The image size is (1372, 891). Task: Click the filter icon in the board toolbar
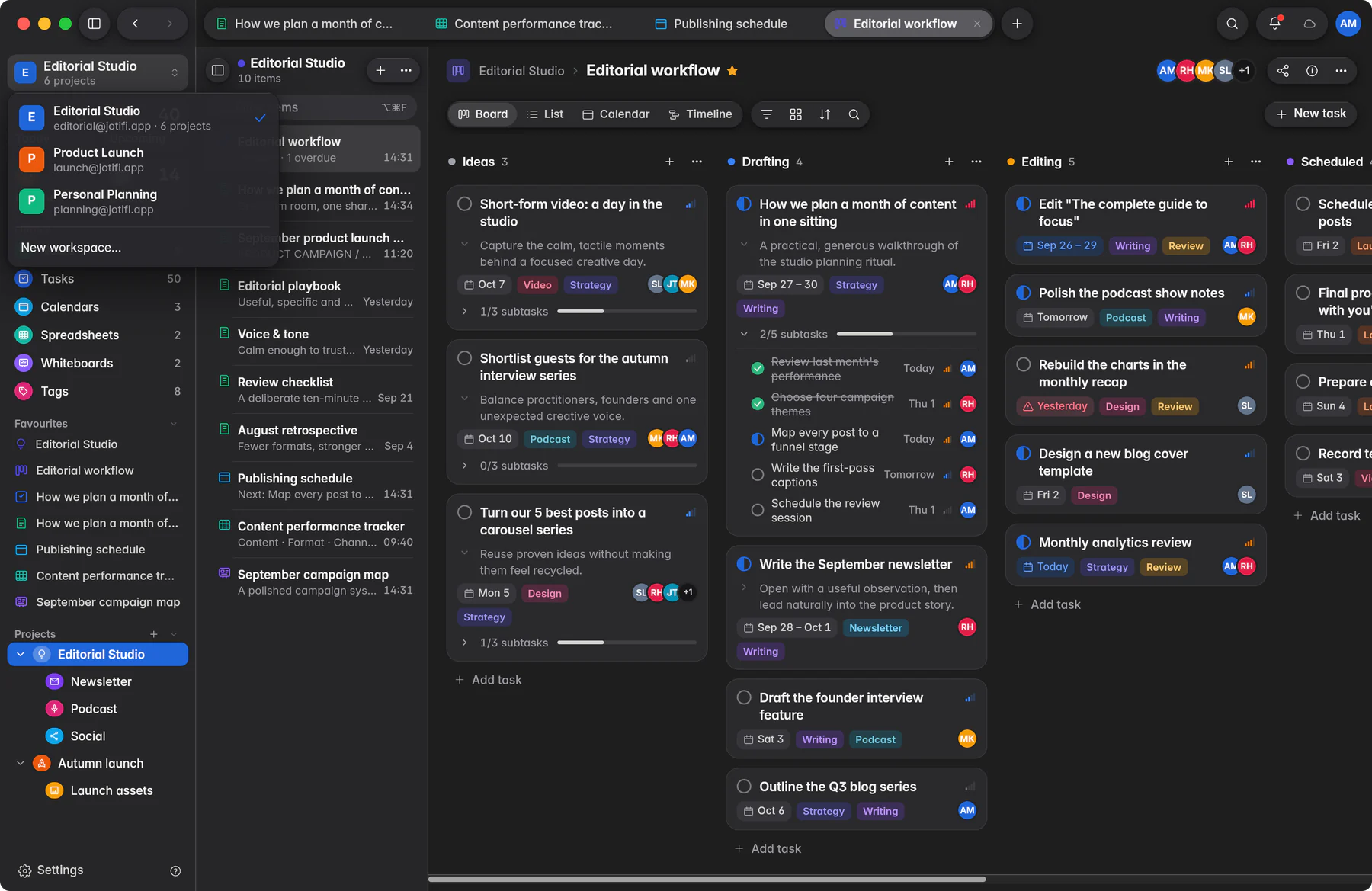pyautogui.click(x=767, y=114)
